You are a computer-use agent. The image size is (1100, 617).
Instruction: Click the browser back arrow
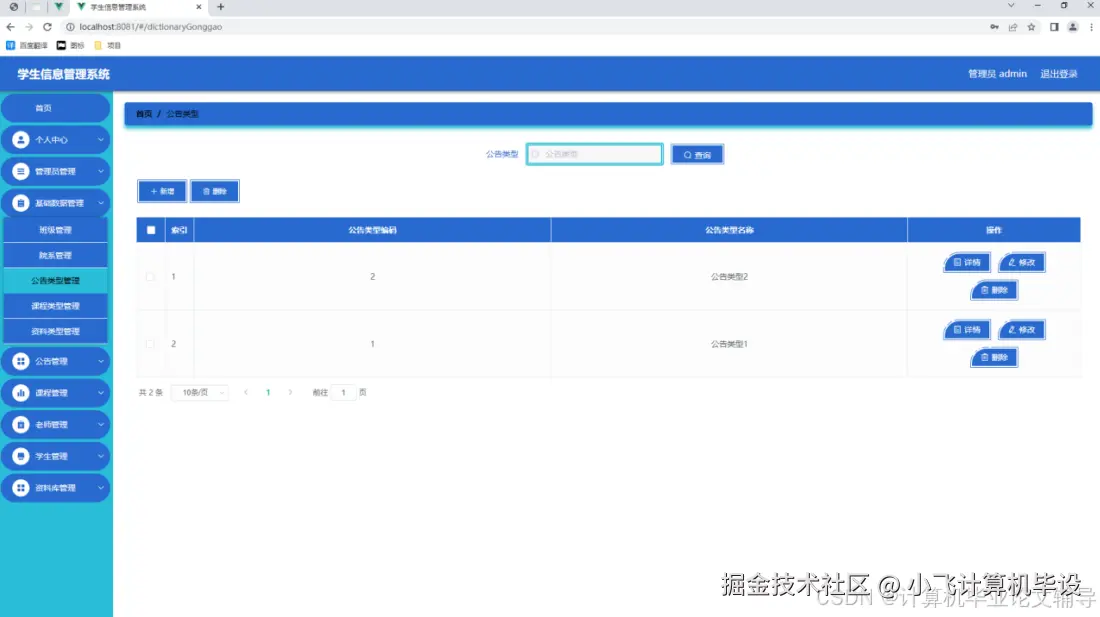pos(10,27)
